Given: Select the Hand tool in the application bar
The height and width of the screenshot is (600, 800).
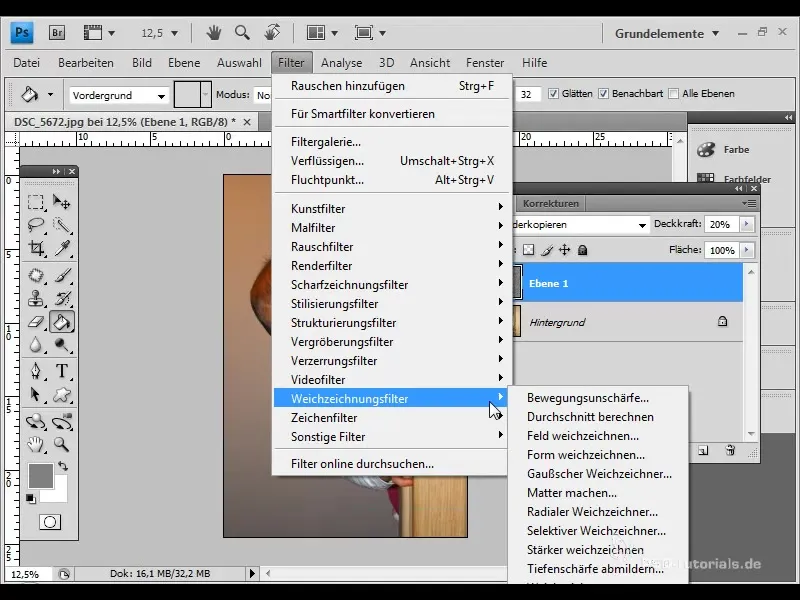Looking at the screenshot, I should (214, 33).
